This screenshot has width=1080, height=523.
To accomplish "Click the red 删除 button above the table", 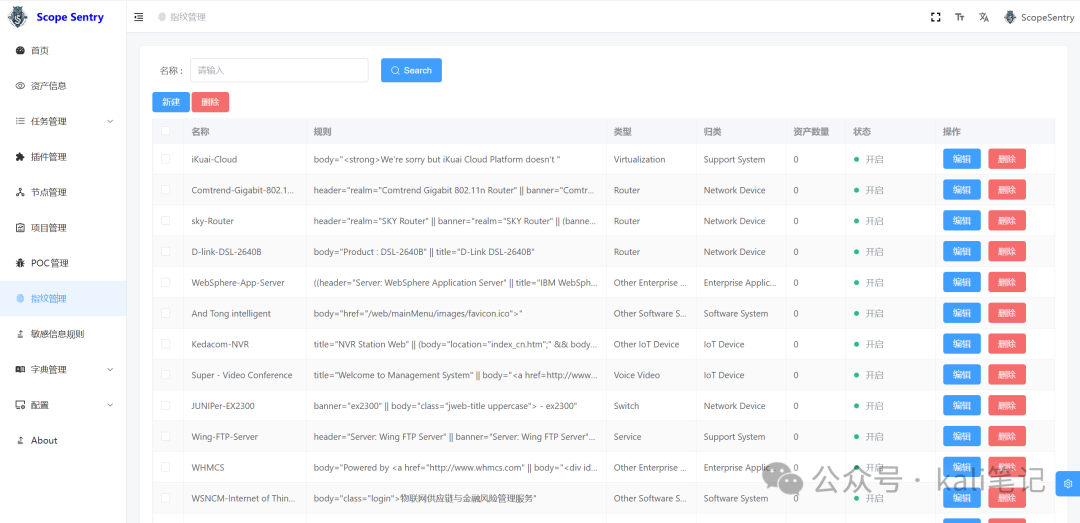I will click(210, 102).
